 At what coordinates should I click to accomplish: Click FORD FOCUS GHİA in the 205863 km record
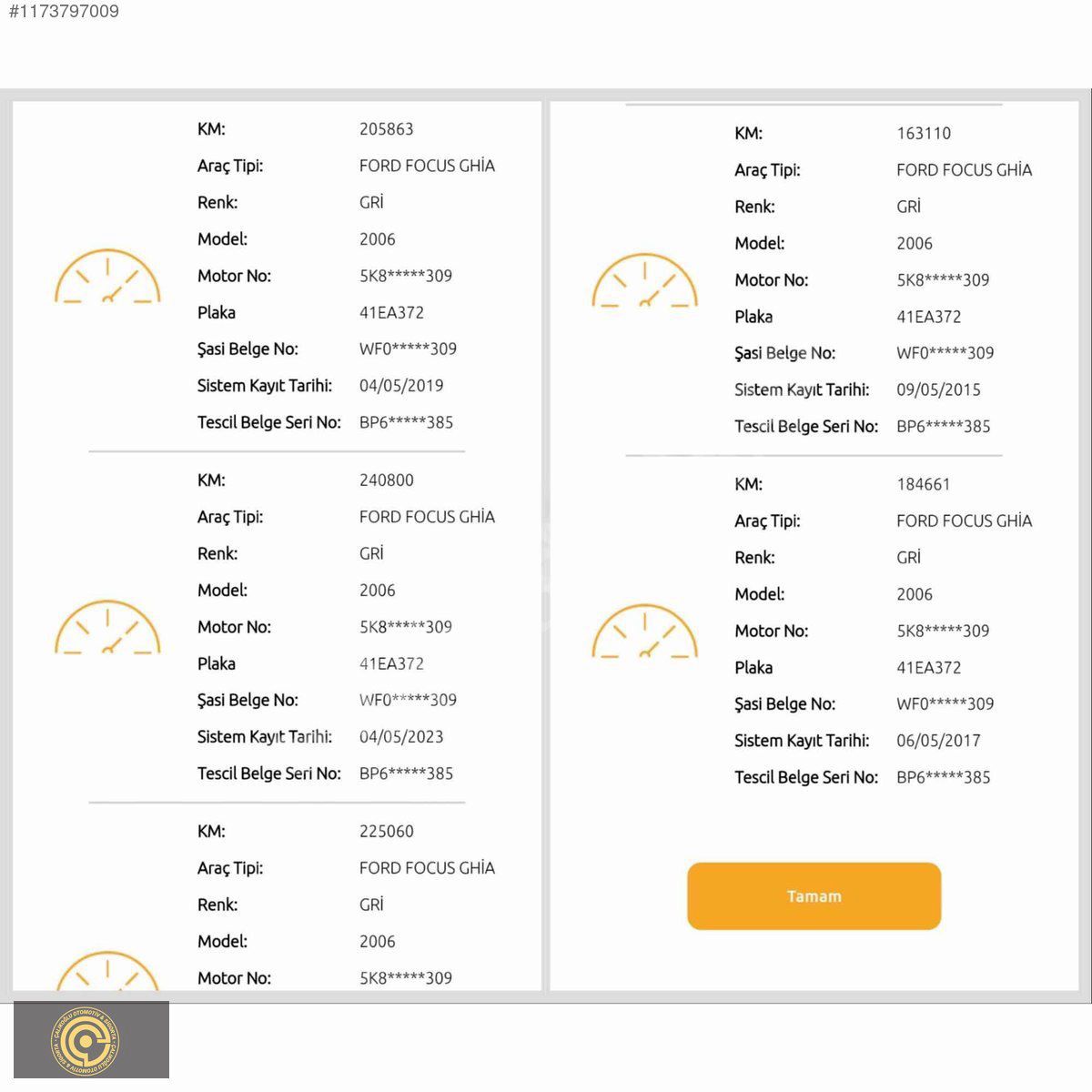pos(427,166)
